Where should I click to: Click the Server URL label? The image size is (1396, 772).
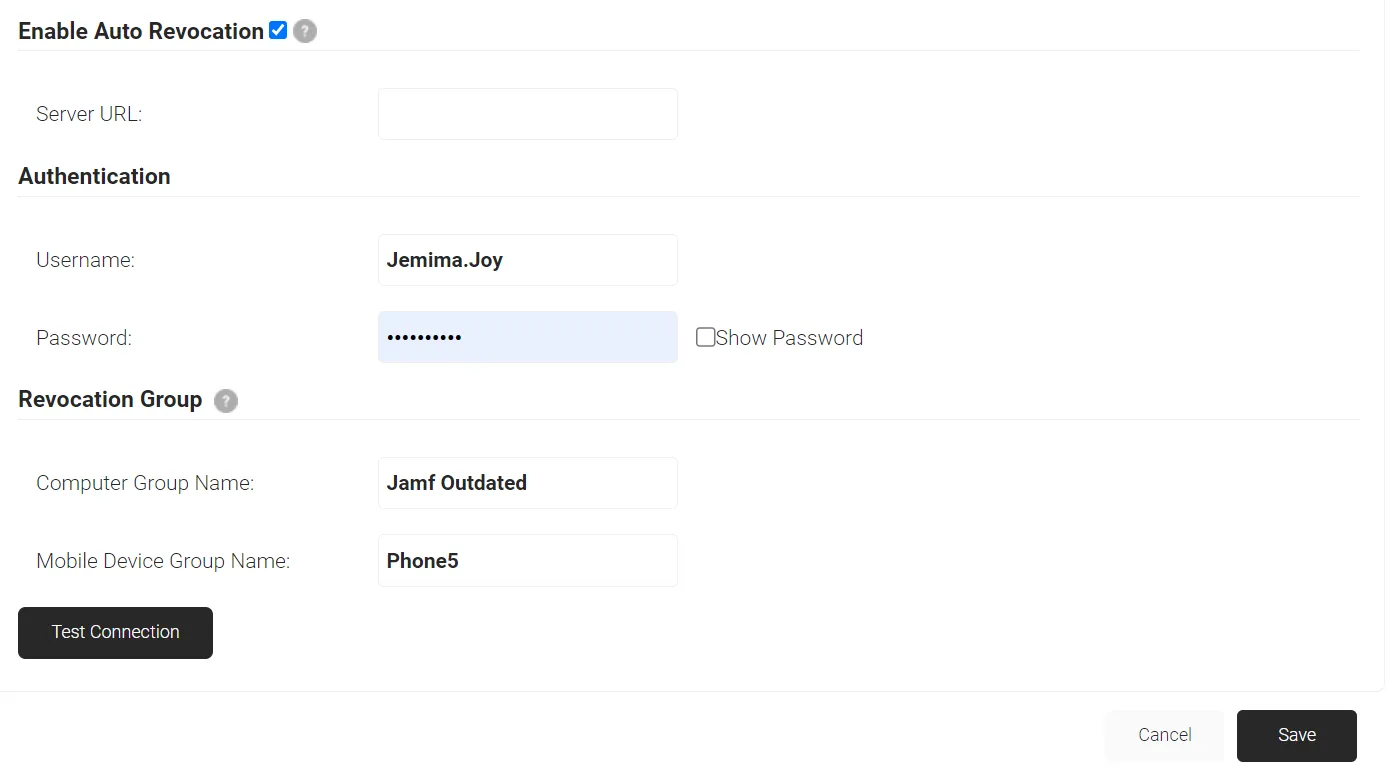click(x=89, y=114)
